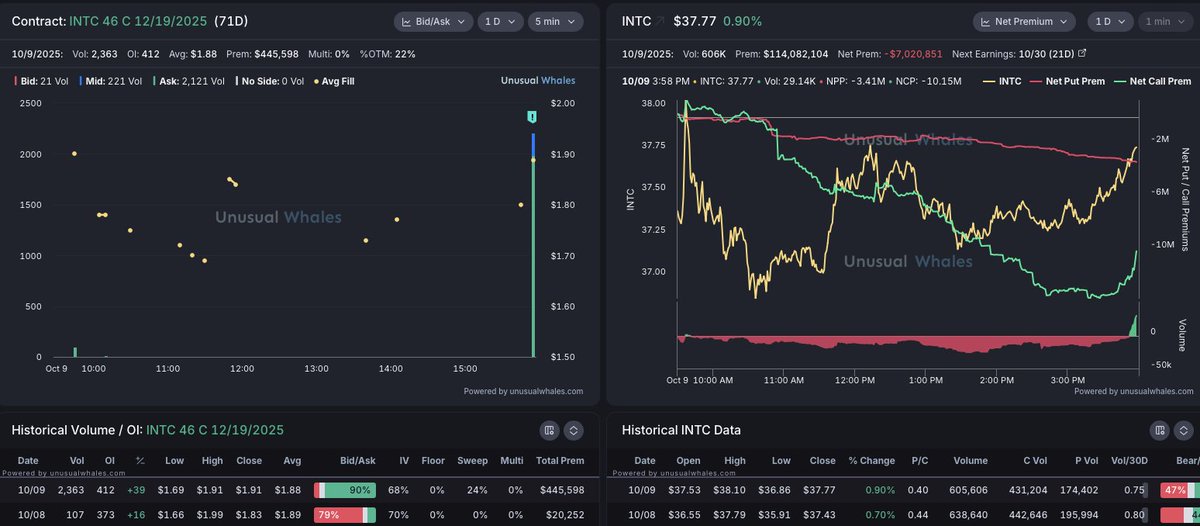
Task: Toggle the Mid volume series in legend
Action: (111, 81)
